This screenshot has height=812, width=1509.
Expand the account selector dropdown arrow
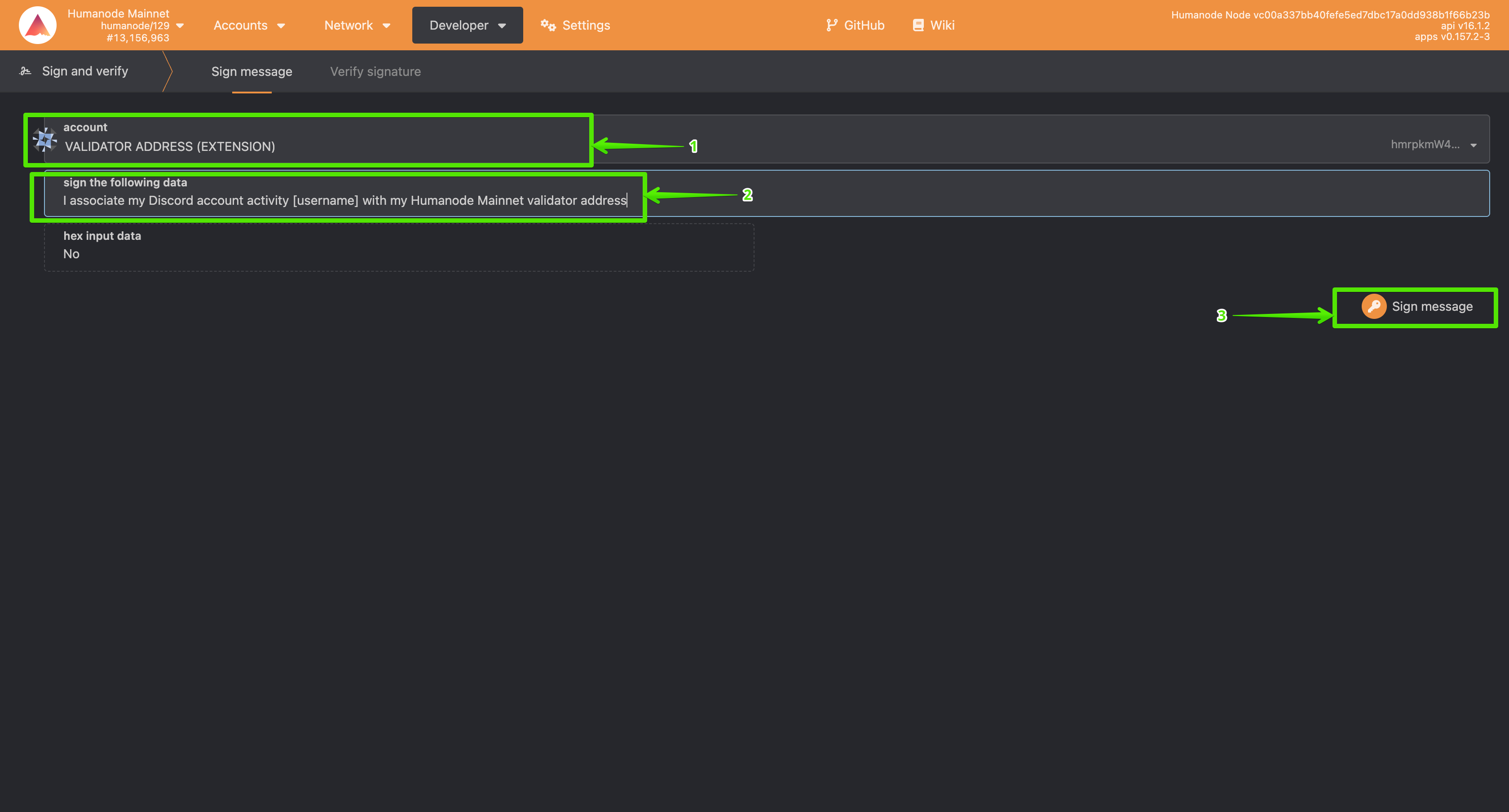(x=1473, y=146)
